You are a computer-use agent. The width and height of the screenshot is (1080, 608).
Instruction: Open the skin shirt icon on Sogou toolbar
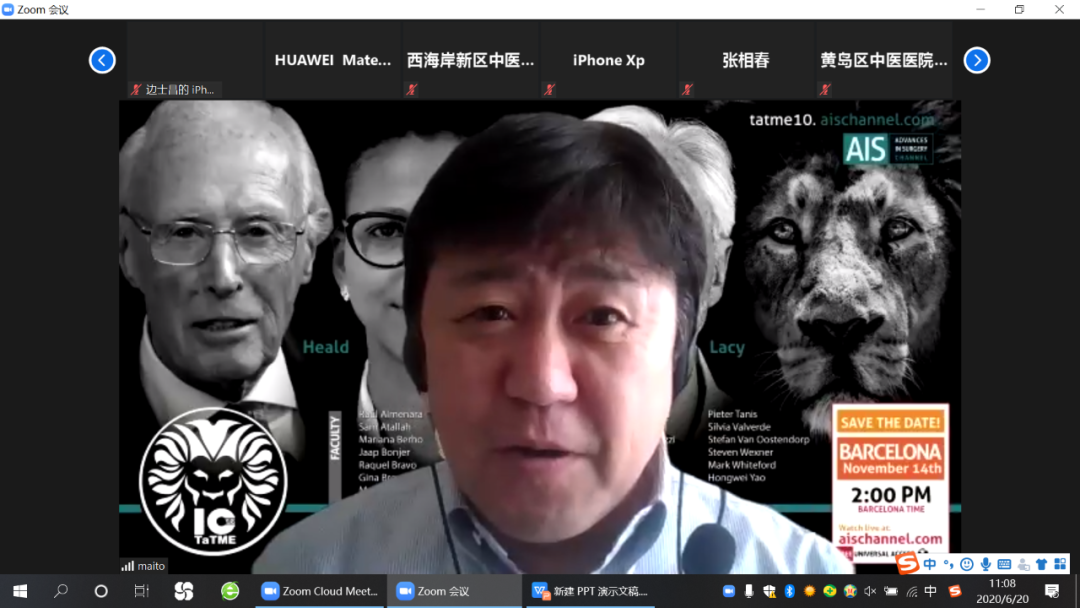tap(1041, 564)
